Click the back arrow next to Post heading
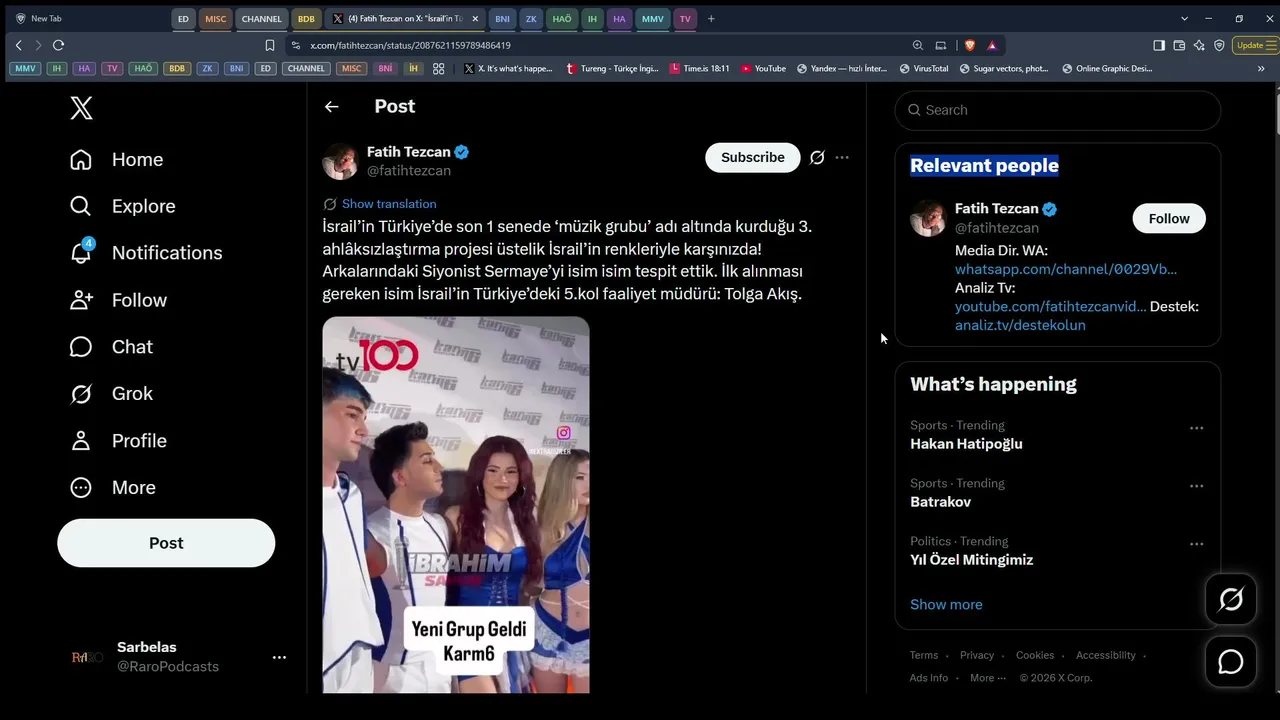Viewport: 1280px width, 720px height. (x=332, y=107)
